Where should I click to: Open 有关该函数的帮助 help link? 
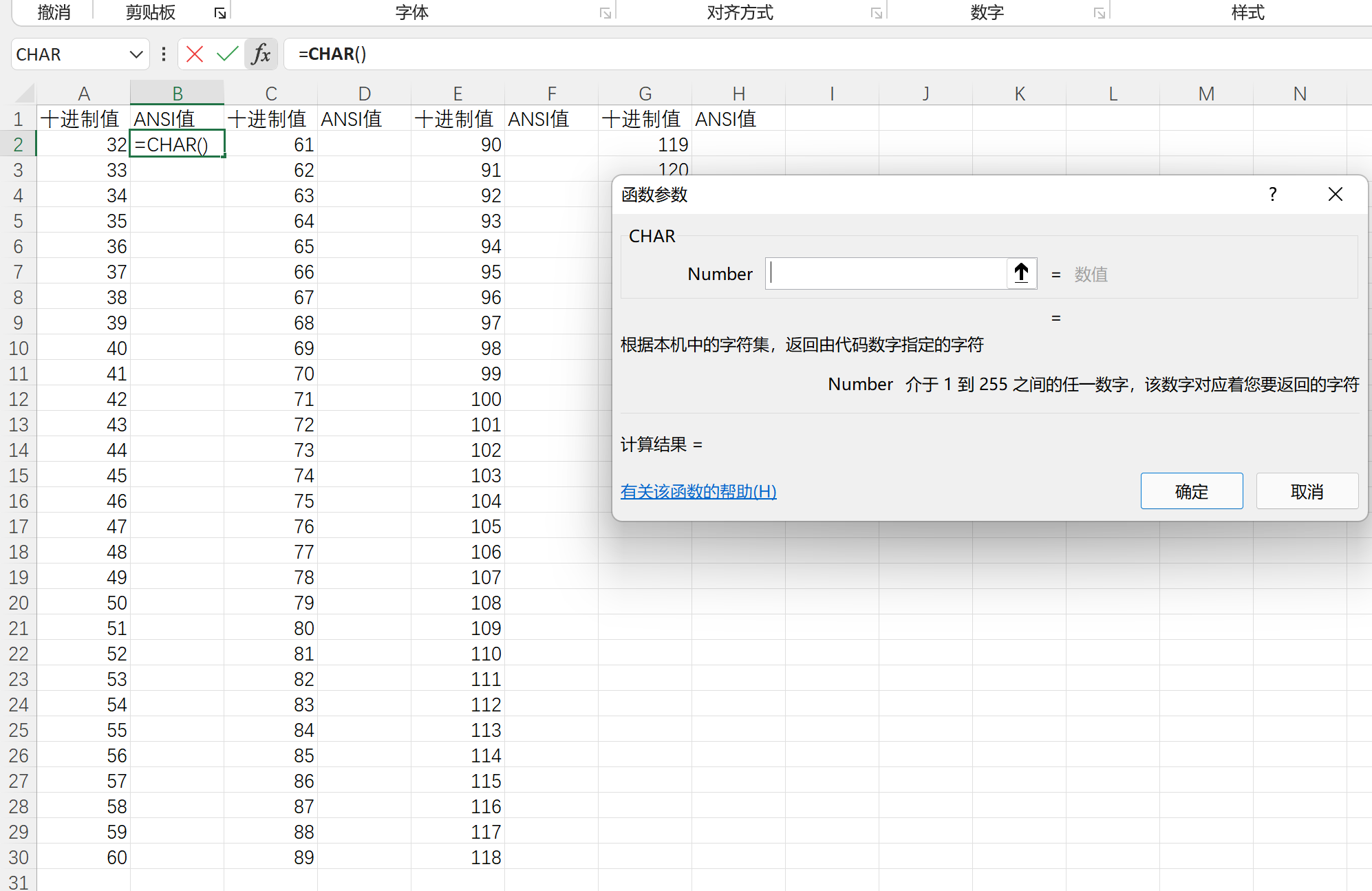[x=698, y=491]
